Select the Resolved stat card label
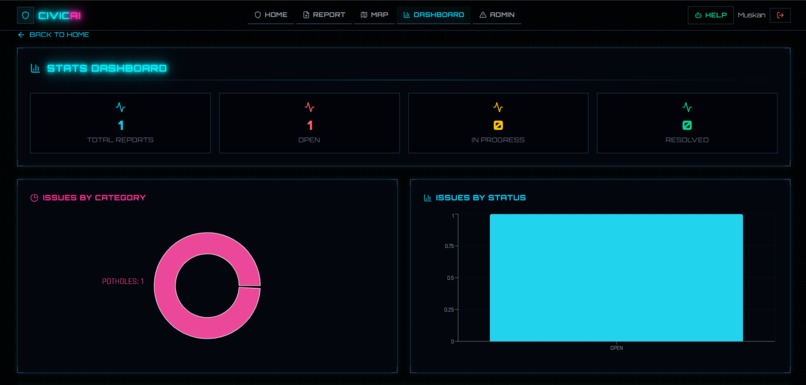This screenshot has height=385, width=806. pos(687,140)
